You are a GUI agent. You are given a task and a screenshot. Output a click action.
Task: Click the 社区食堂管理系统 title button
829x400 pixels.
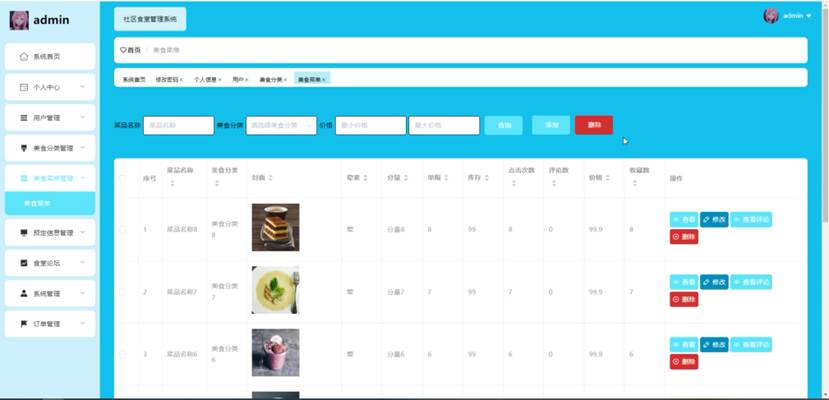150,19
